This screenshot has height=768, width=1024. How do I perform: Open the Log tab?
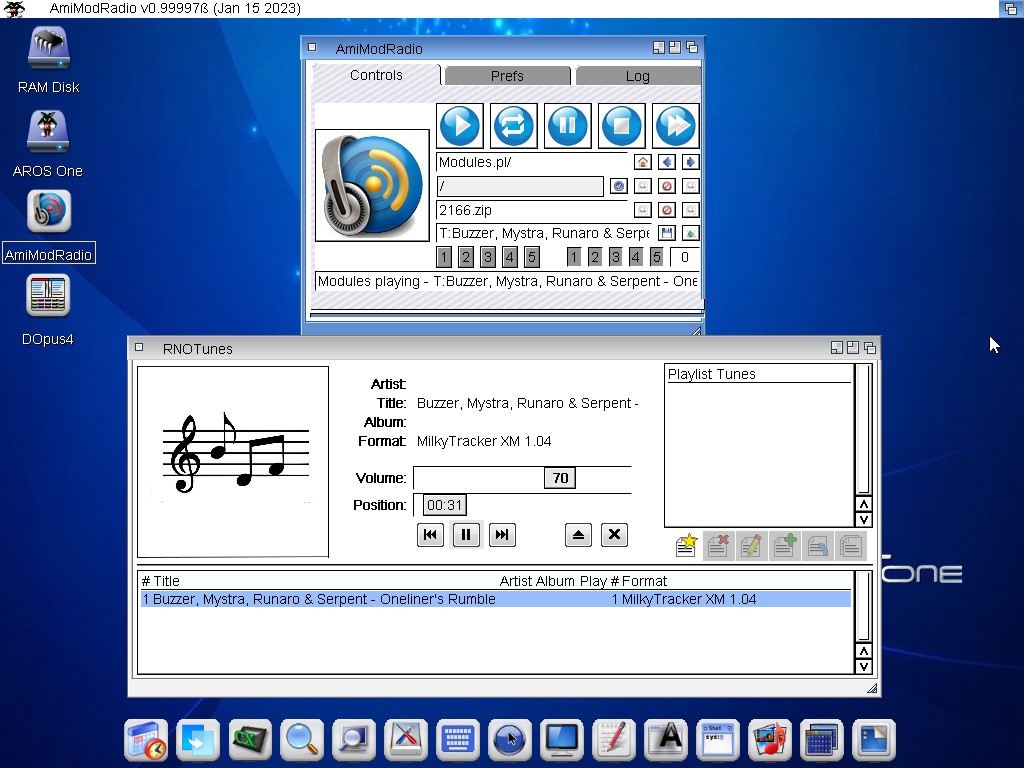pyautogui.click(x=637, y=76)
